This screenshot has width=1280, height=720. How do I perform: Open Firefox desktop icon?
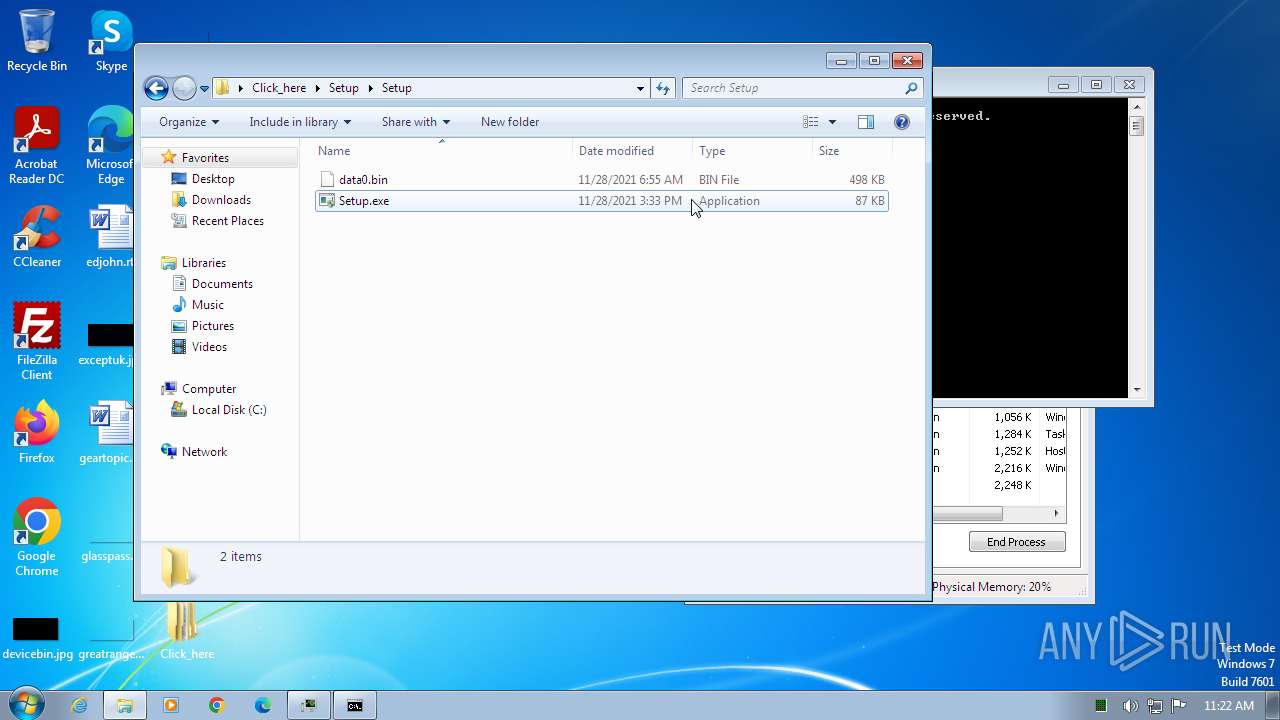pyautogui.click(x=37, y=433)
